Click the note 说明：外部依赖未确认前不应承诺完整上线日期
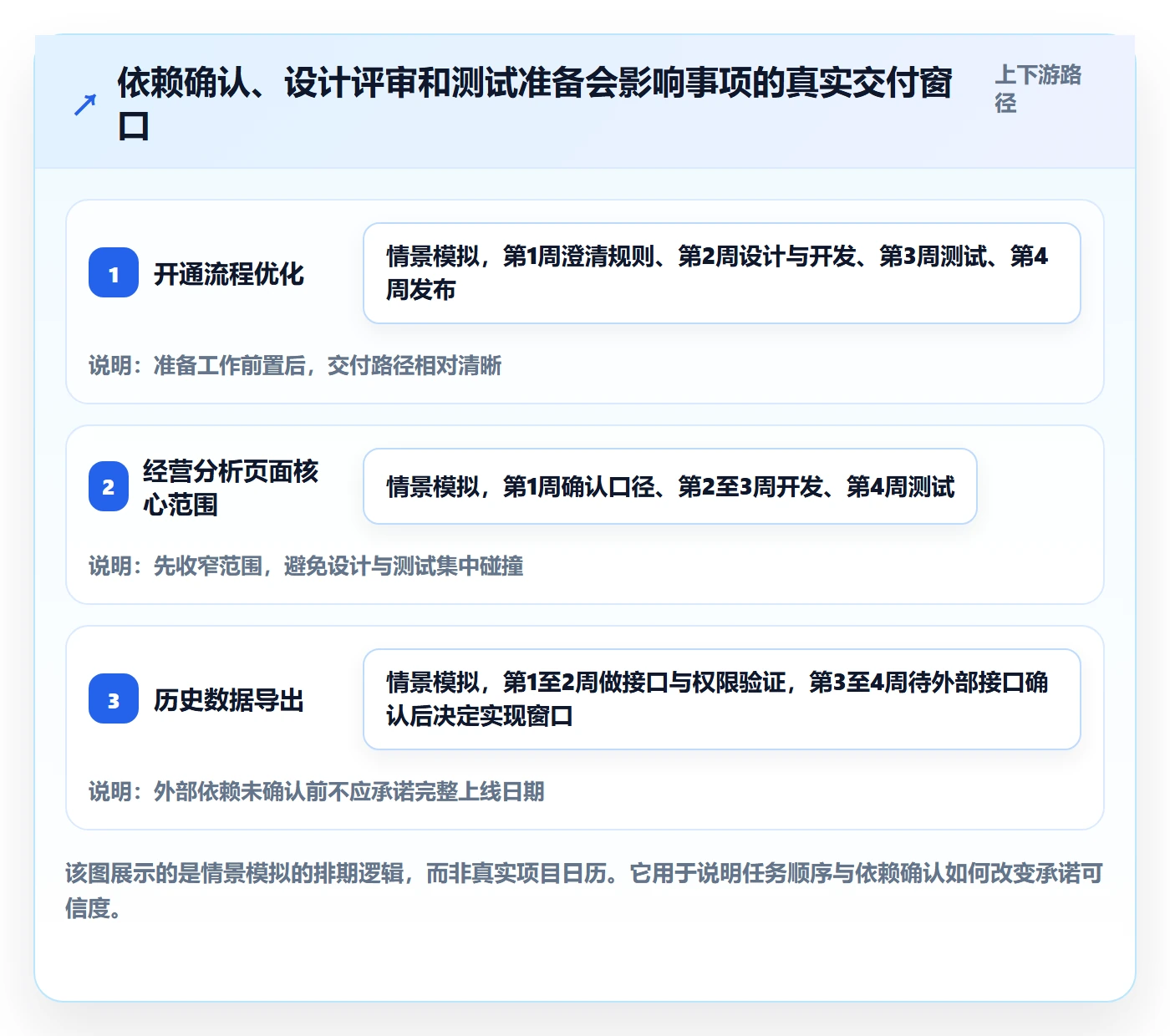 click(x=317, y=791)
